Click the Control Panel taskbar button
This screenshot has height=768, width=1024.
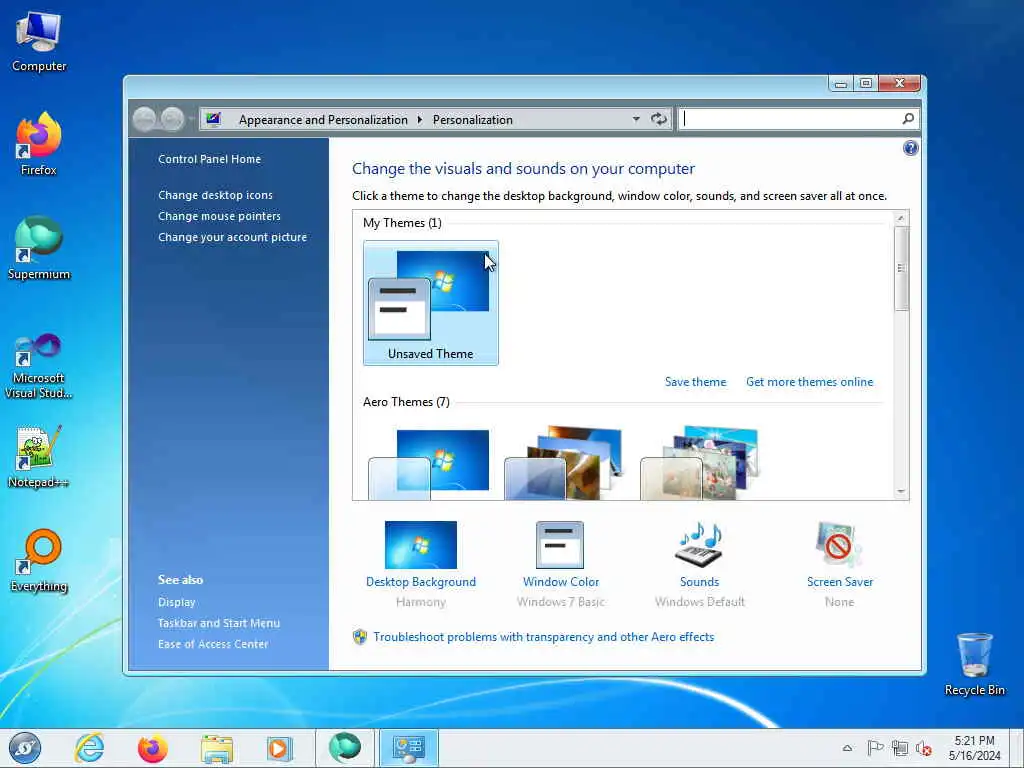[x=408, y=748]
